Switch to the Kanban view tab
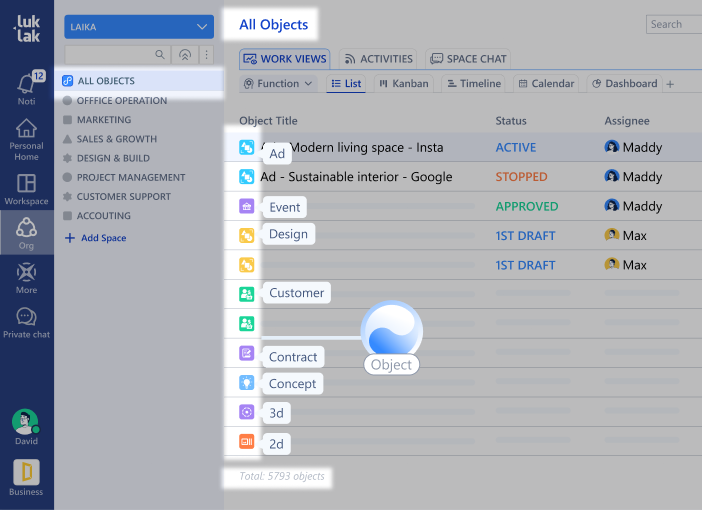Image resolution: width=702 pixels, height=510 pixels. (404, 84)
